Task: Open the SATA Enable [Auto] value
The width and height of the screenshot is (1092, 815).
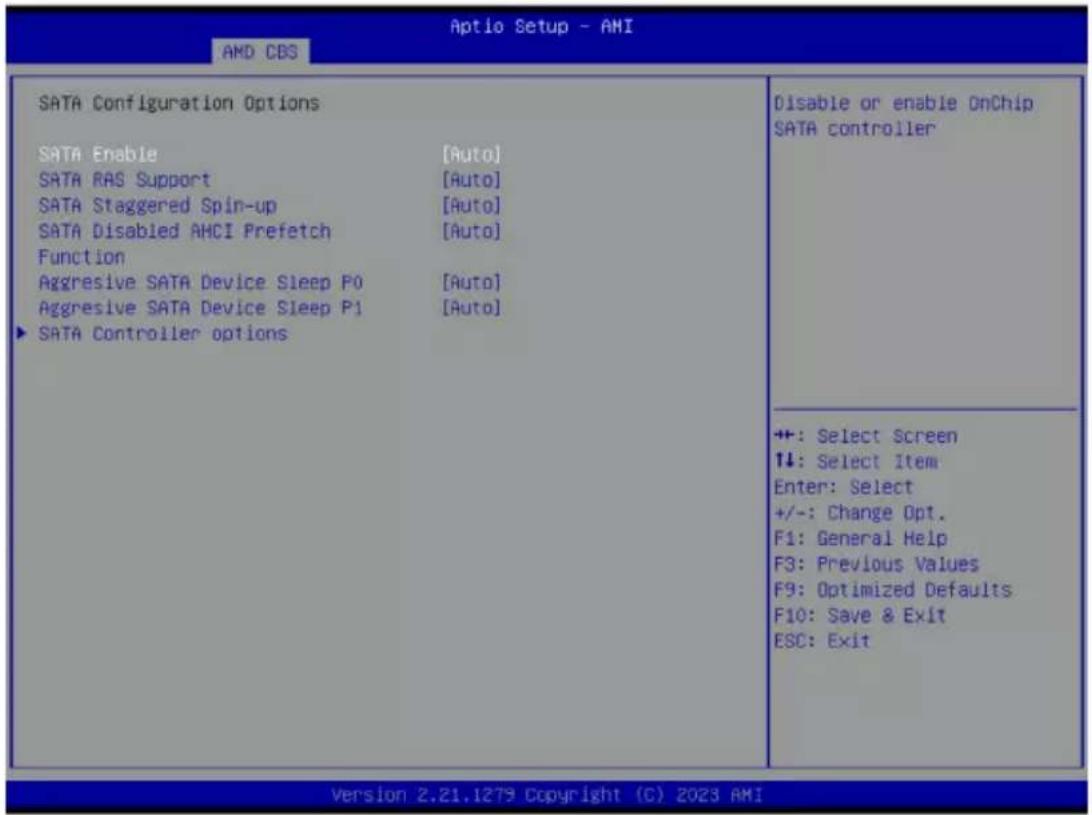Action: 471,154
